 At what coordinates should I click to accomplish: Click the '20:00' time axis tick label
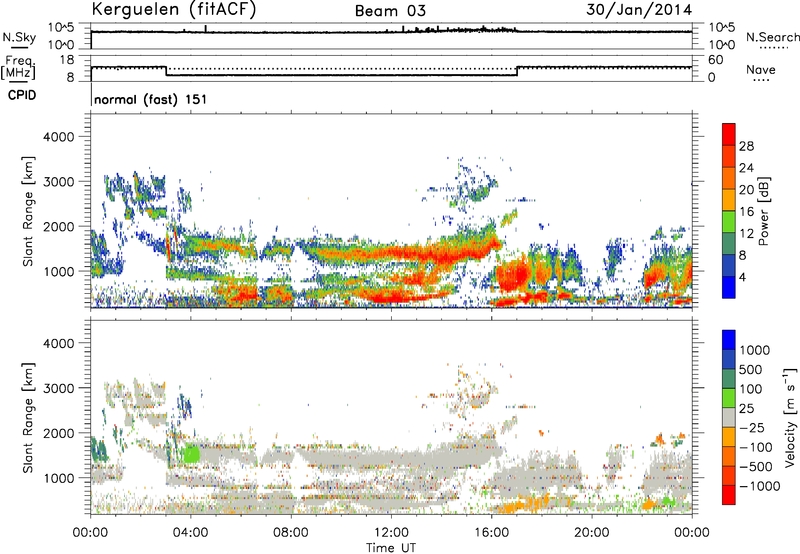click(x=592, y=533)
